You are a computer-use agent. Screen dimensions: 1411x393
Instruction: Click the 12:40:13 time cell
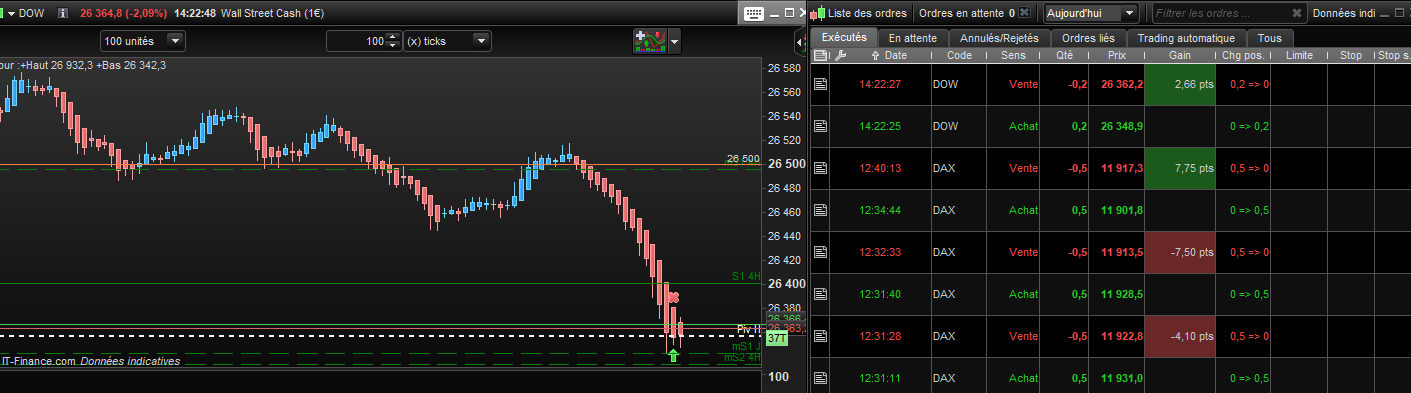point(881,168)
